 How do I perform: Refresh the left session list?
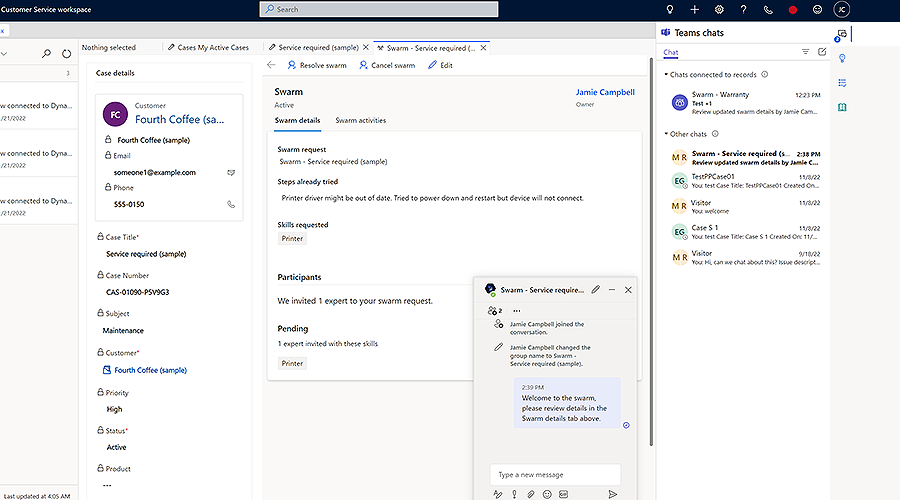[67, 53]
